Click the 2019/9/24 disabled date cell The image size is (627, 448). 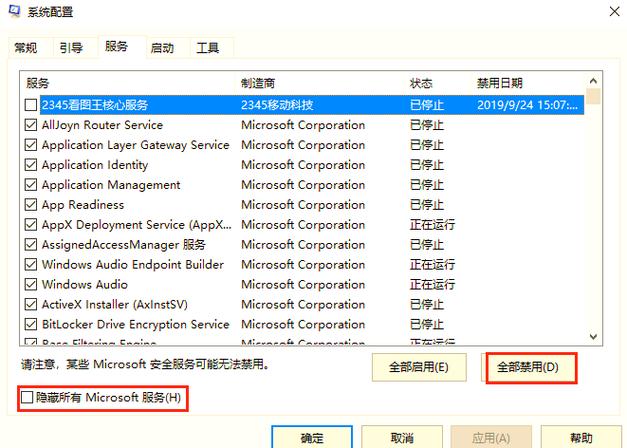point(528,105)
